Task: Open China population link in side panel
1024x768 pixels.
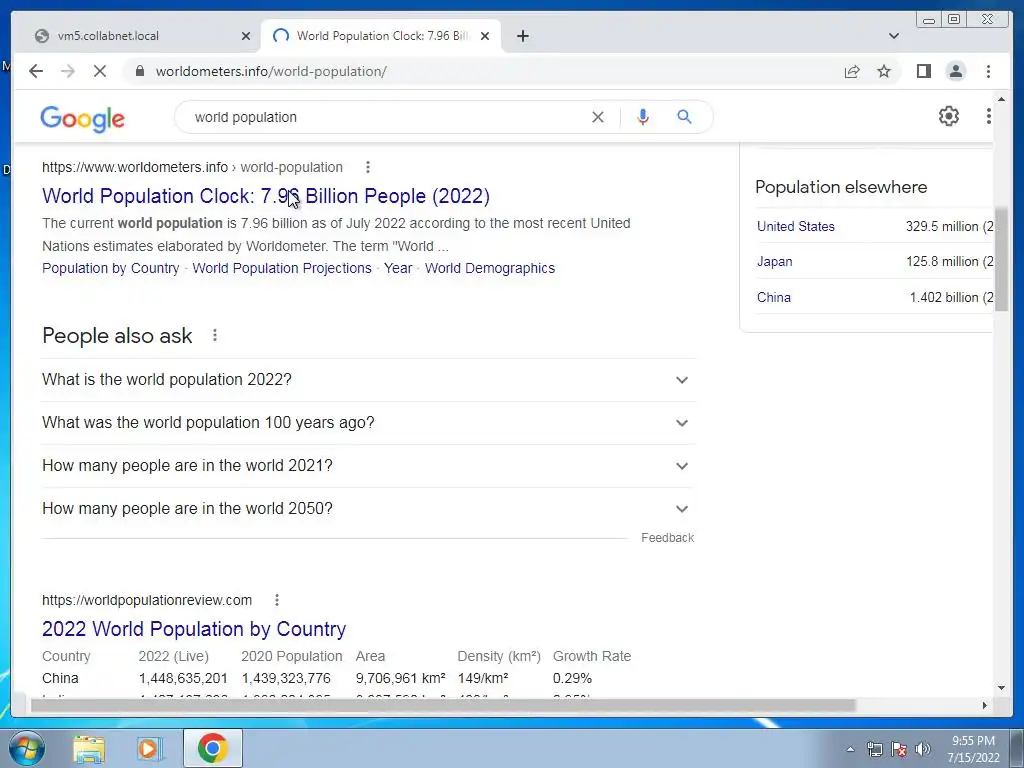Action: 774,297
